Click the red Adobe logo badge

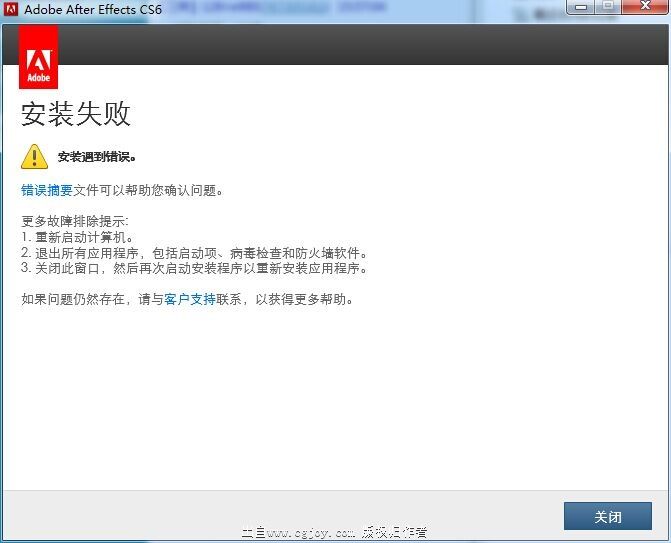(x=39, y=57)
